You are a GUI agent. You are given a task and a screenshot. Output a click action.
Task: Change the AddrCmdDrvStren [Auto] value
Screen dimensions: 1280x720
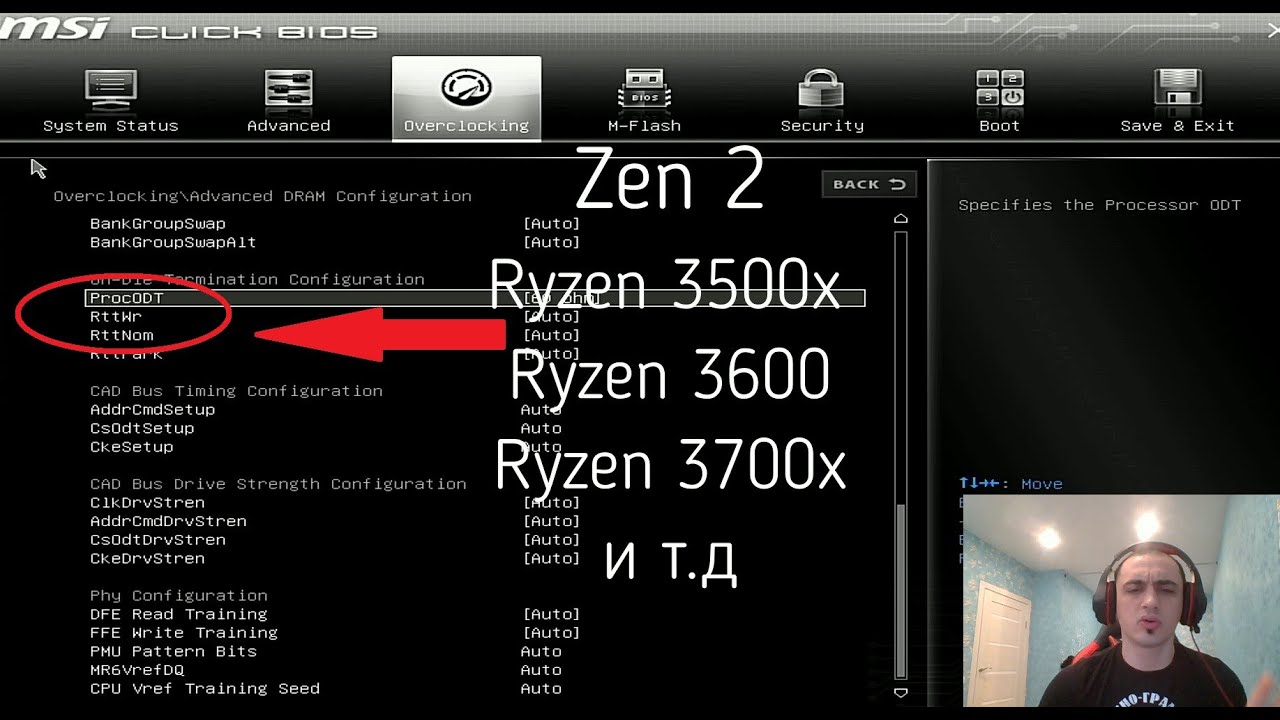point(551,521)
